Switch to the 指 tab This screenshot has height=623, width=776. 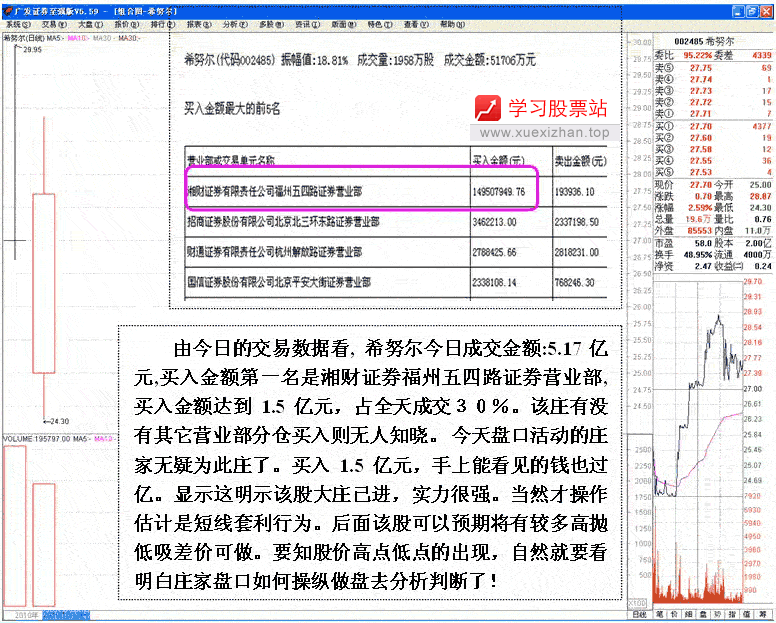(732, 614)
